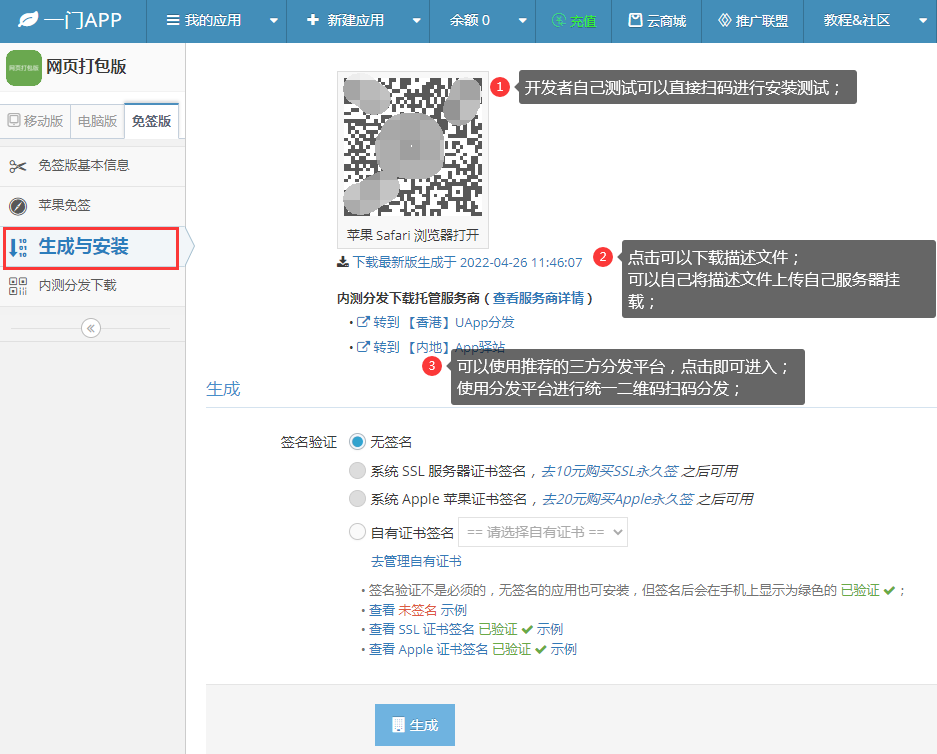Open the 教程&社区 menu
The width and height of the screenshot is (937, 754).
pos(856,20)
